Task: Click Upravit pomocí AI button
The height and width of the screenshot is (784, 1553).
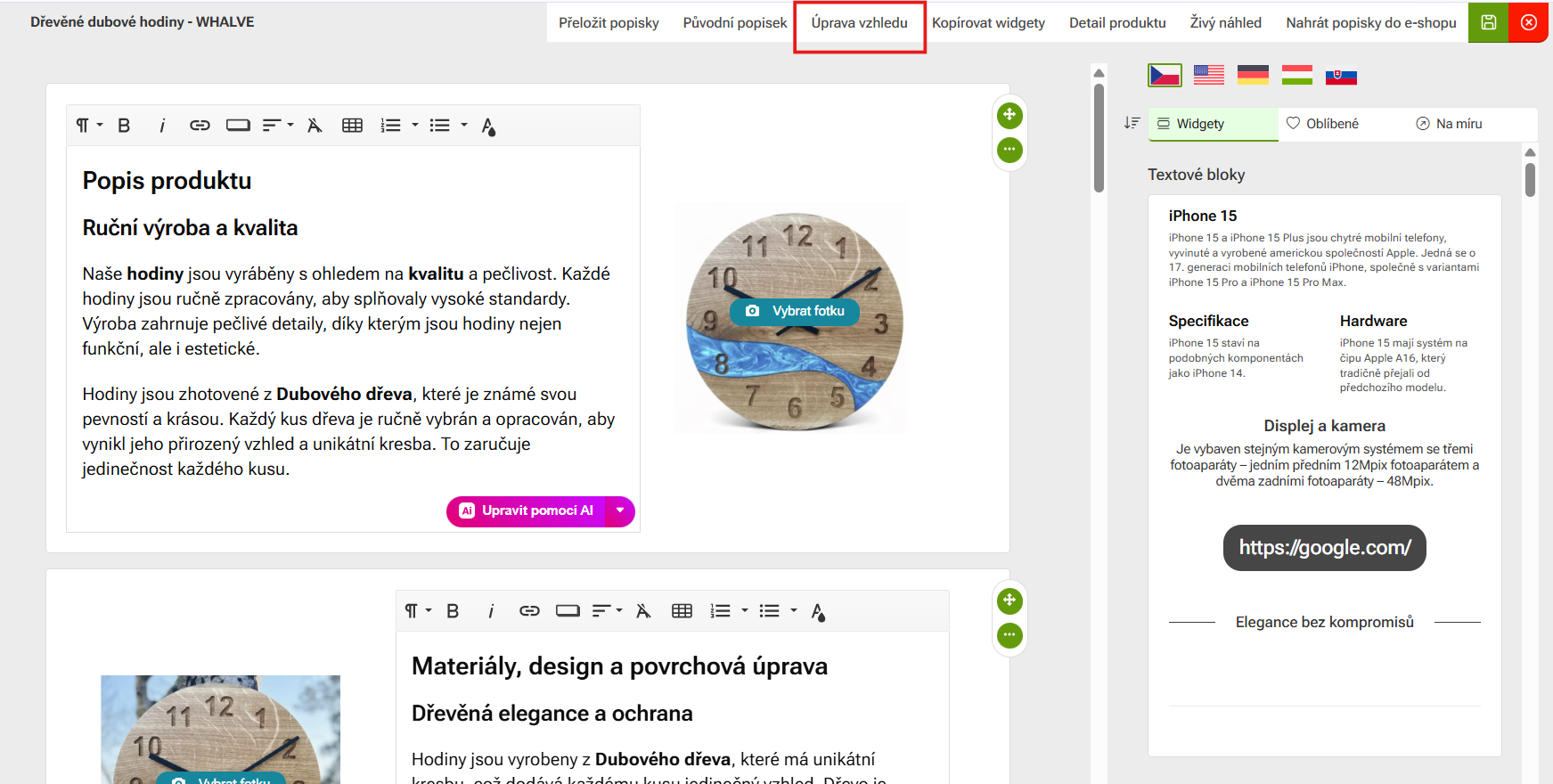Action: 527,511
